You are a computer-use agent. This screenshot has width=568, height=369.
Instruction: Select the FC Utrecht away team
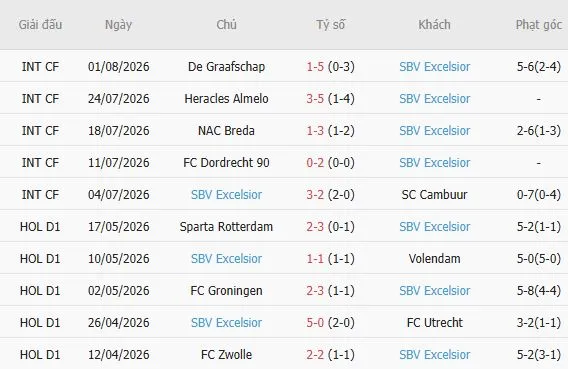click(x=434, y=323)
